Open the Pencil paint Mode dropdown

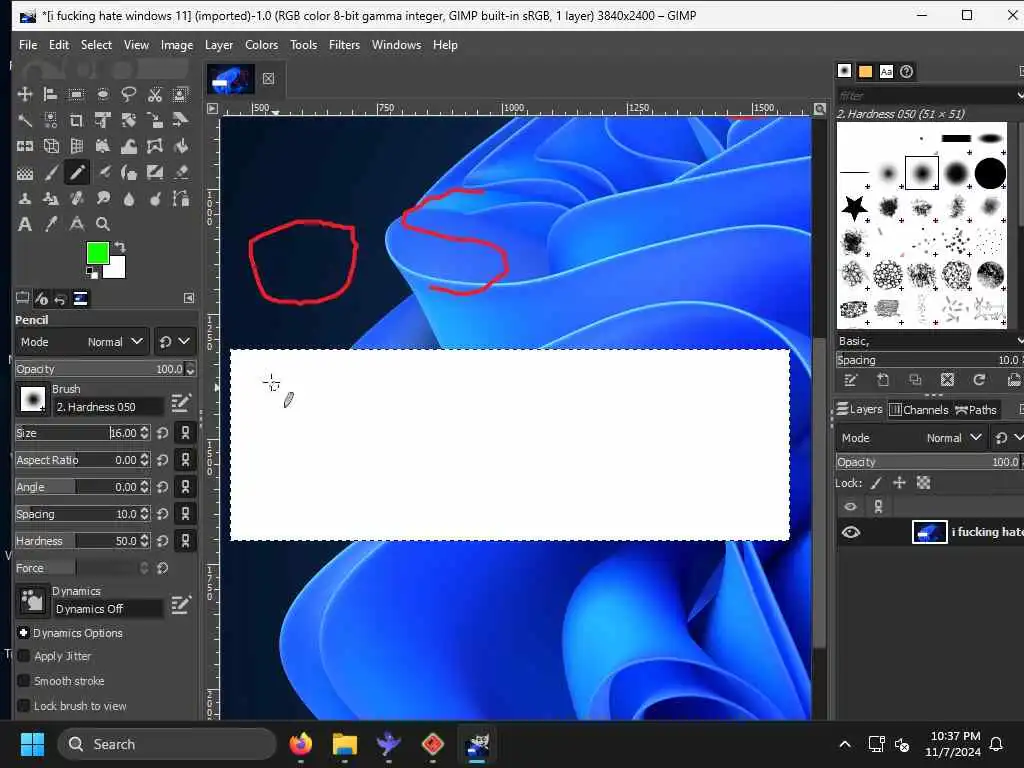[82, 342]
